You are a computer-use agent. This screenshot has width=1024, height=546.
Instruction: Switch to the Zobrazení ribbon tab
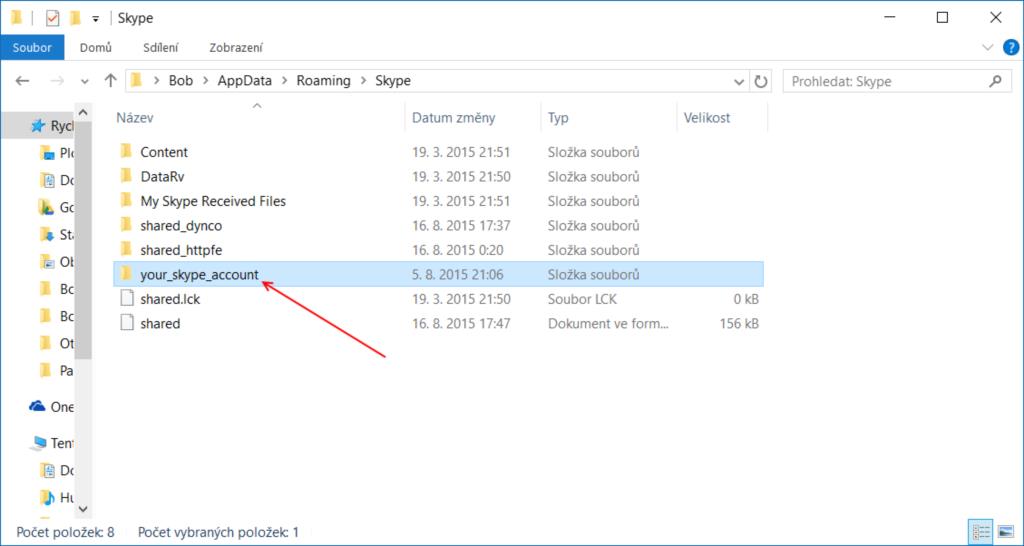coord(236,47)
